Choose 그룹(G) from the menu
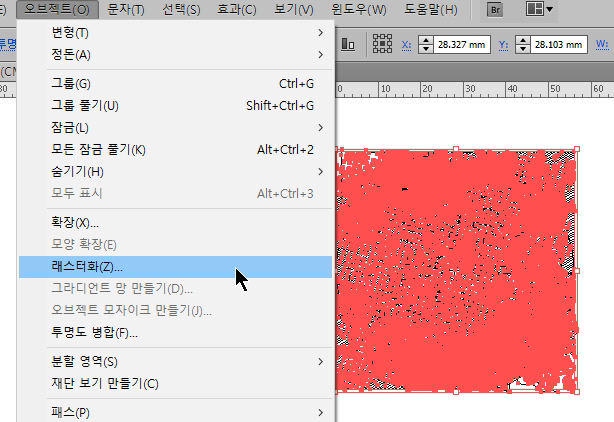This screenshot has width=614, height=422. pyautogui.click(x=175, y=83)
